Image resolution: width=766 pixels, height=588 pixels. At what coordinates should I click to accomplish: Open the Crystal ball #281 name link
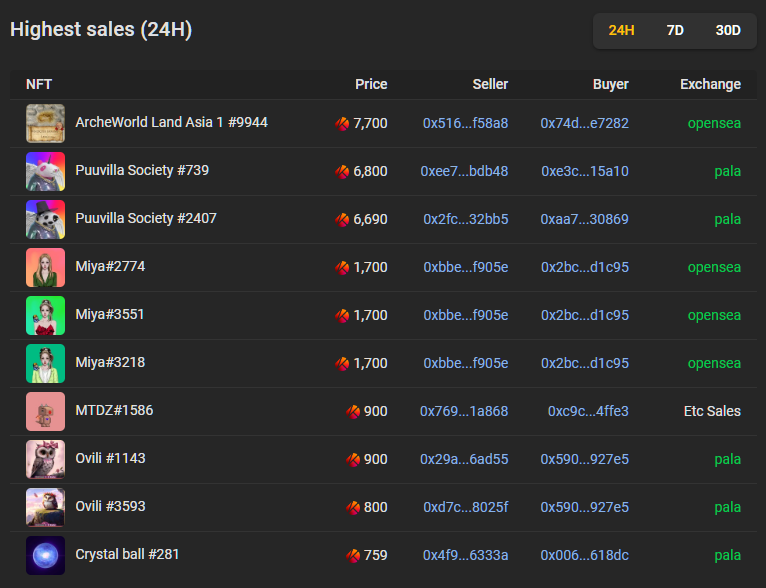pos(127,554)
